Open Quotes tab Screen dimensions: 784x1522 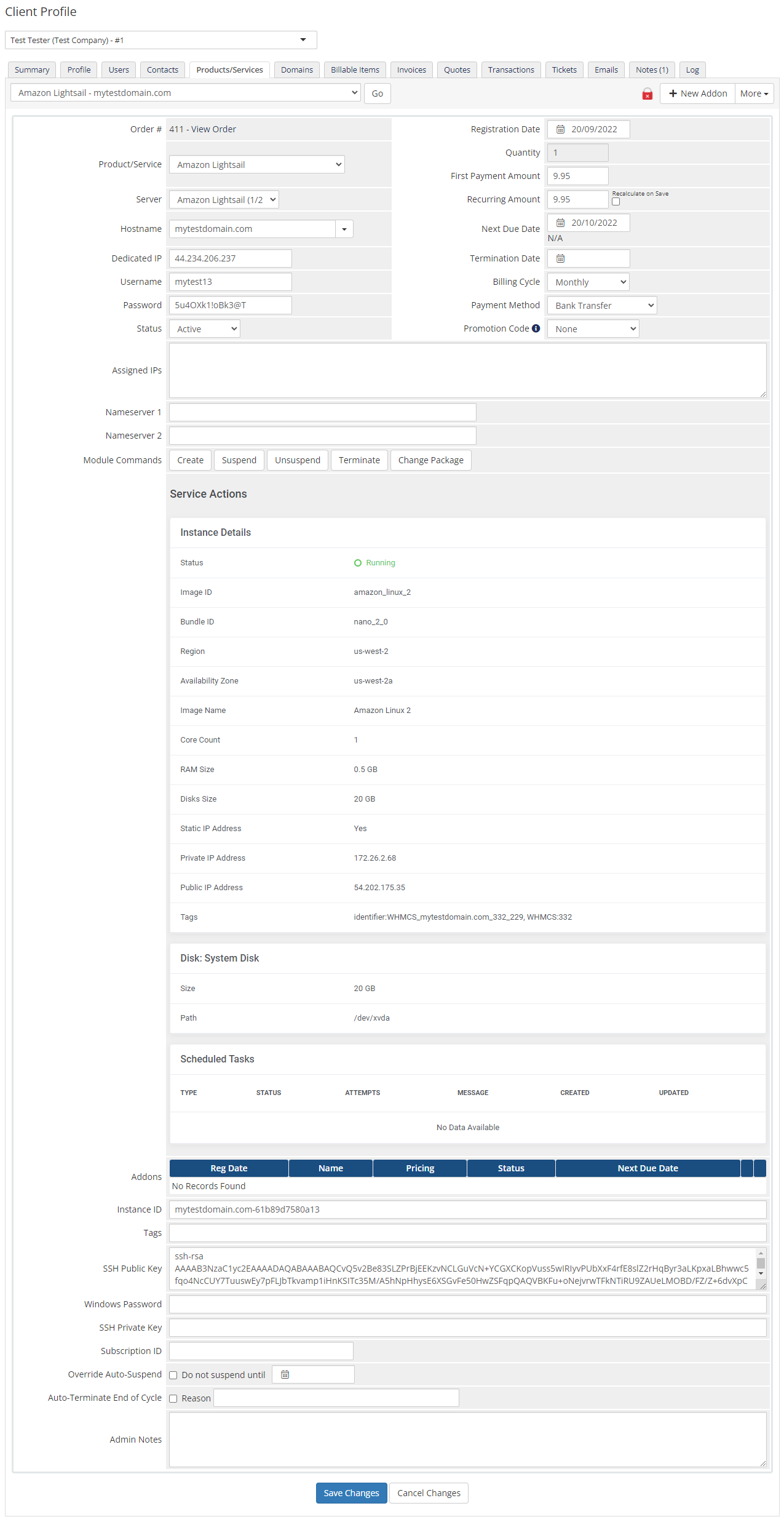[457, 70]
